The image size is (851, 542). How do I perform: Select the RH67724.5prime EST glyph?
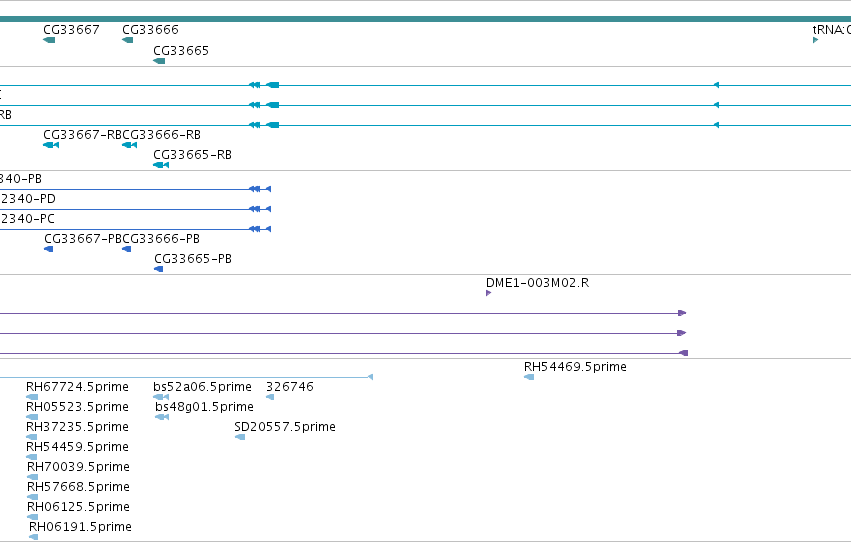[32, 398]
